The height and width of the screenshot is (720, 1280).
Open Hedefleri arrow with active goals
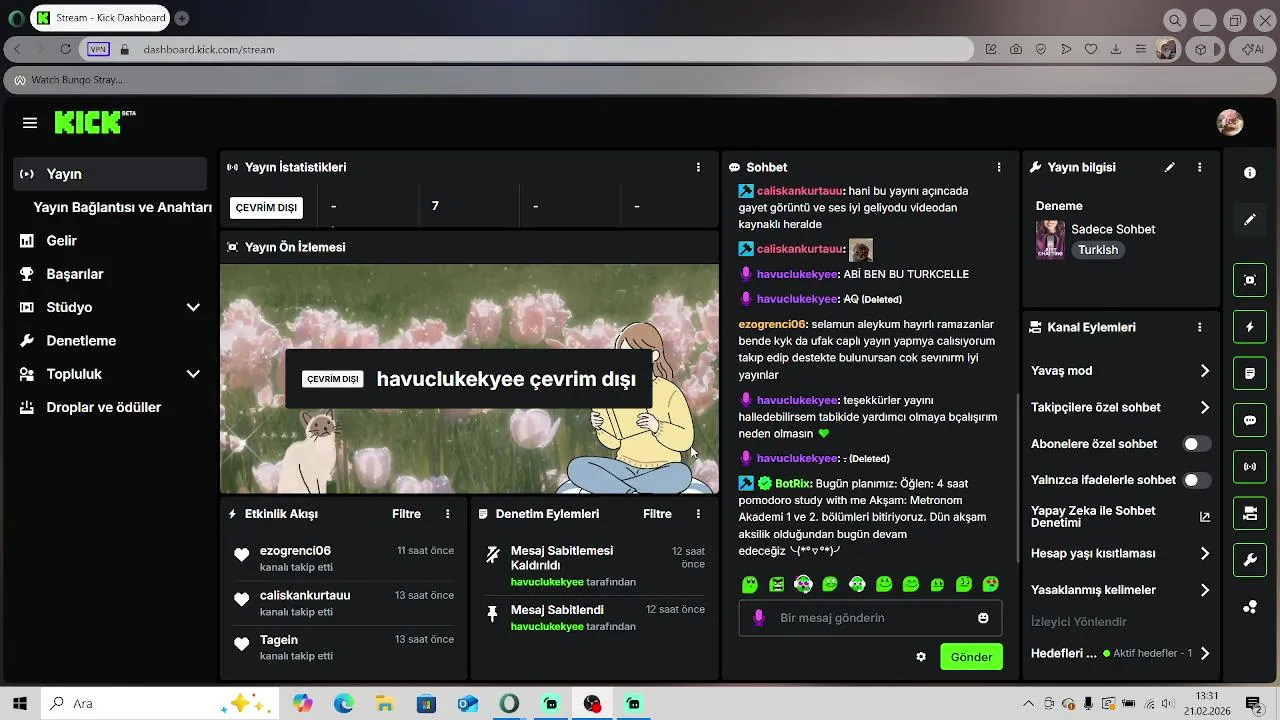point(1205,653)
